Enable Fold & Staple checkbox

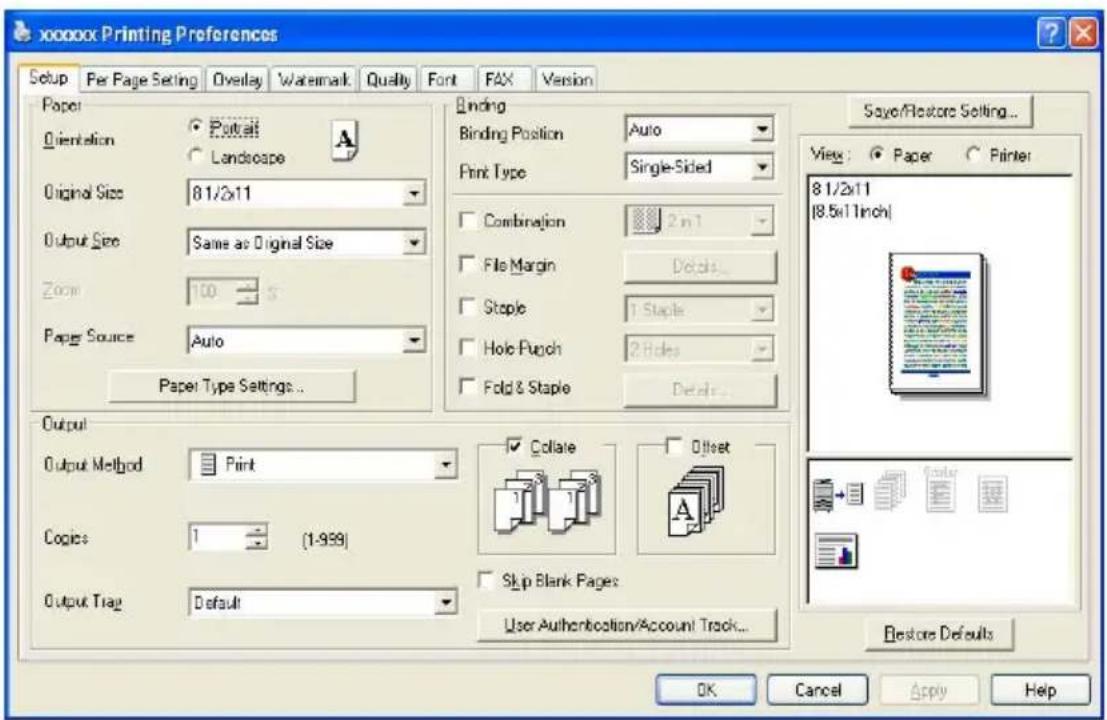point(467,386)
